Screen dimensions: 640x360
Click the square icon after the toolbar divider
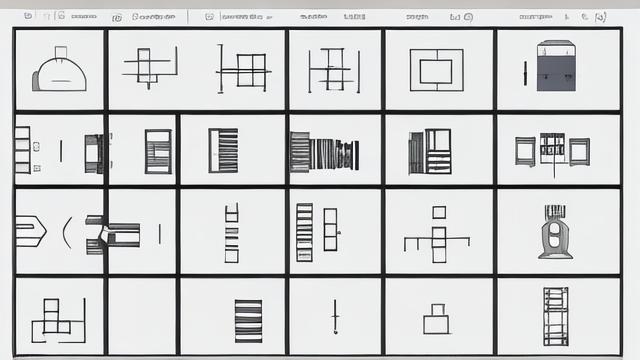click(x=209, y=17)
